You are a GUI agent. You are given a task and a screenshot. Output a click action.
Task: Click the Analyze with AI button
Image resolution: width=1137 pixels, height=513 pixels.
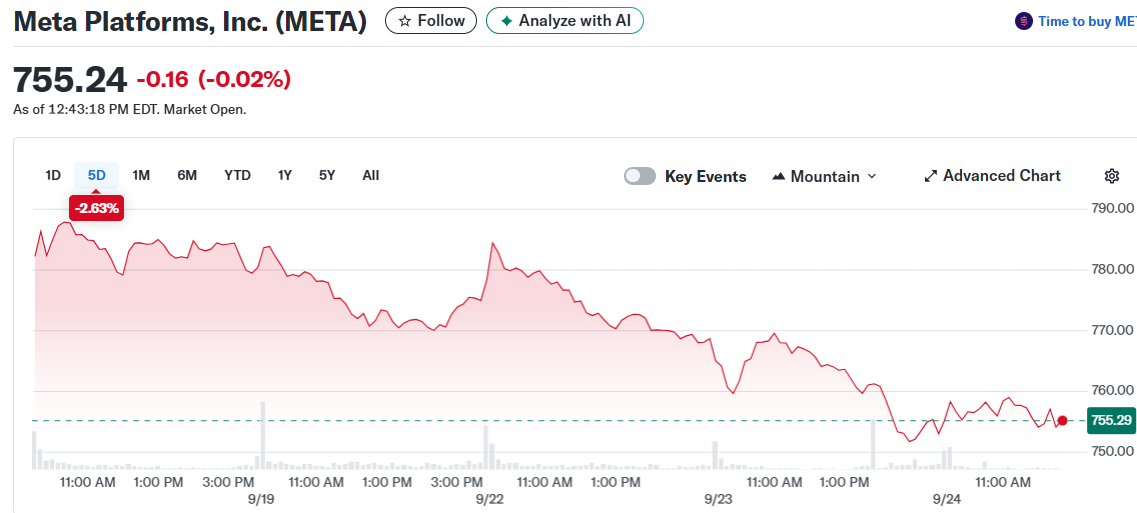(564, 21)
